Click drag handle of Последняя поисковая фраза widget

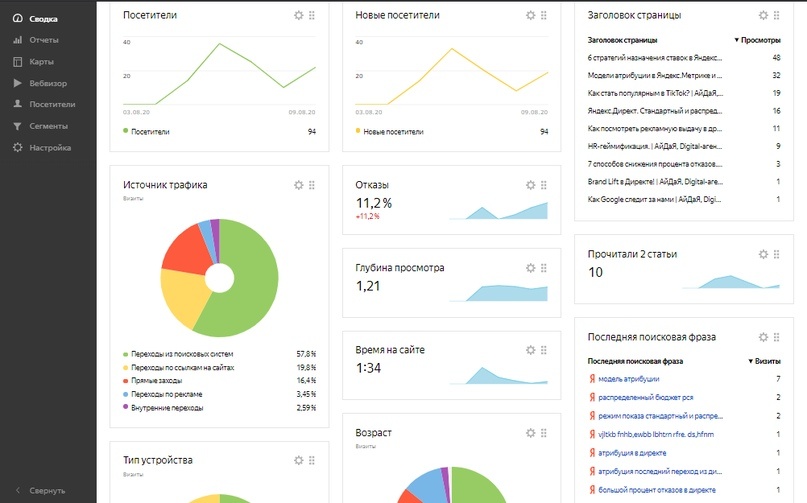[x=777, y=337]
